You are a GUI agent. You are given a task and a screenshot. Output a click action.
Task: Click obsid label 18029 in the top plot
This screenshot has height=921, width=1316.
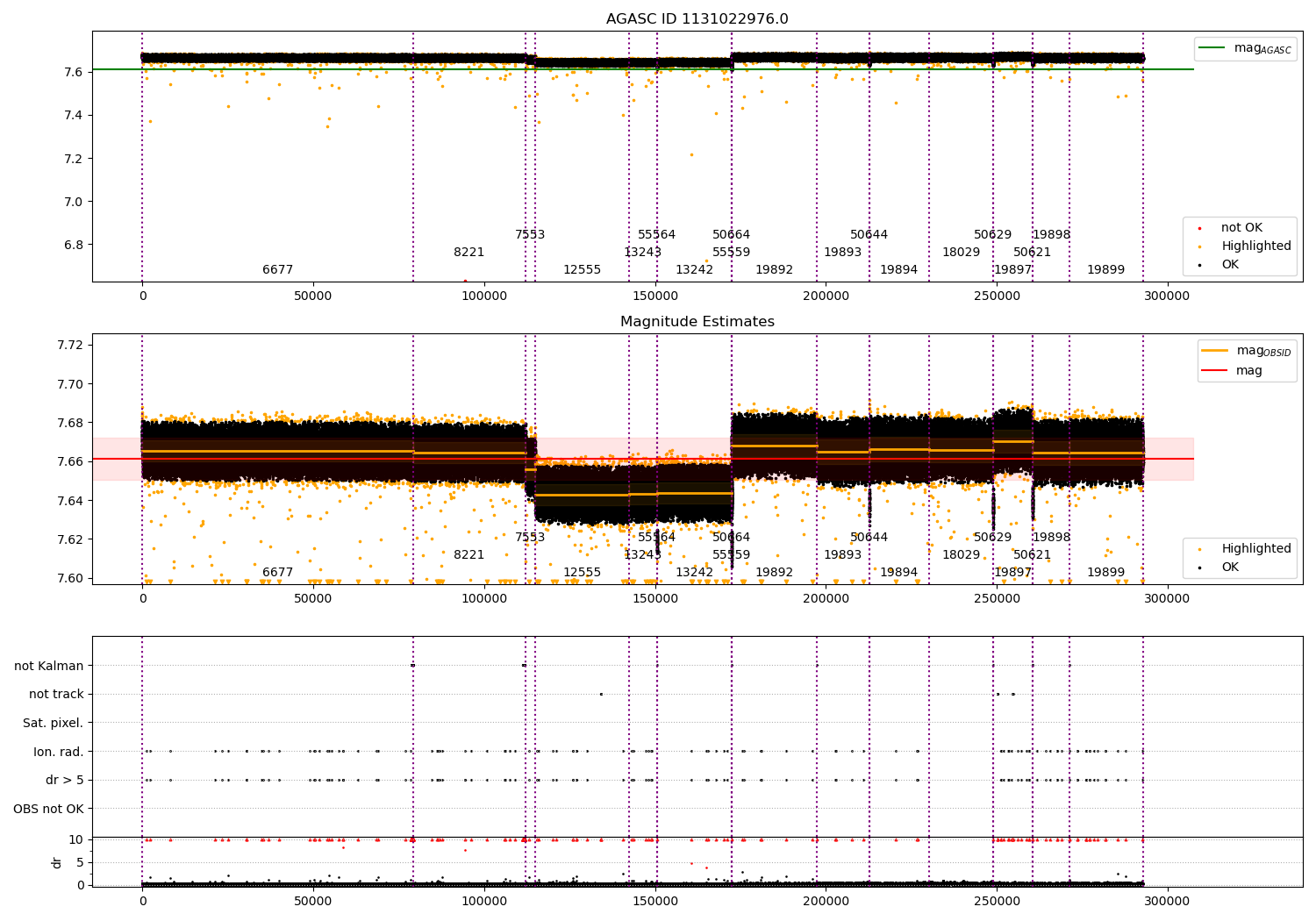coord(962,253)
